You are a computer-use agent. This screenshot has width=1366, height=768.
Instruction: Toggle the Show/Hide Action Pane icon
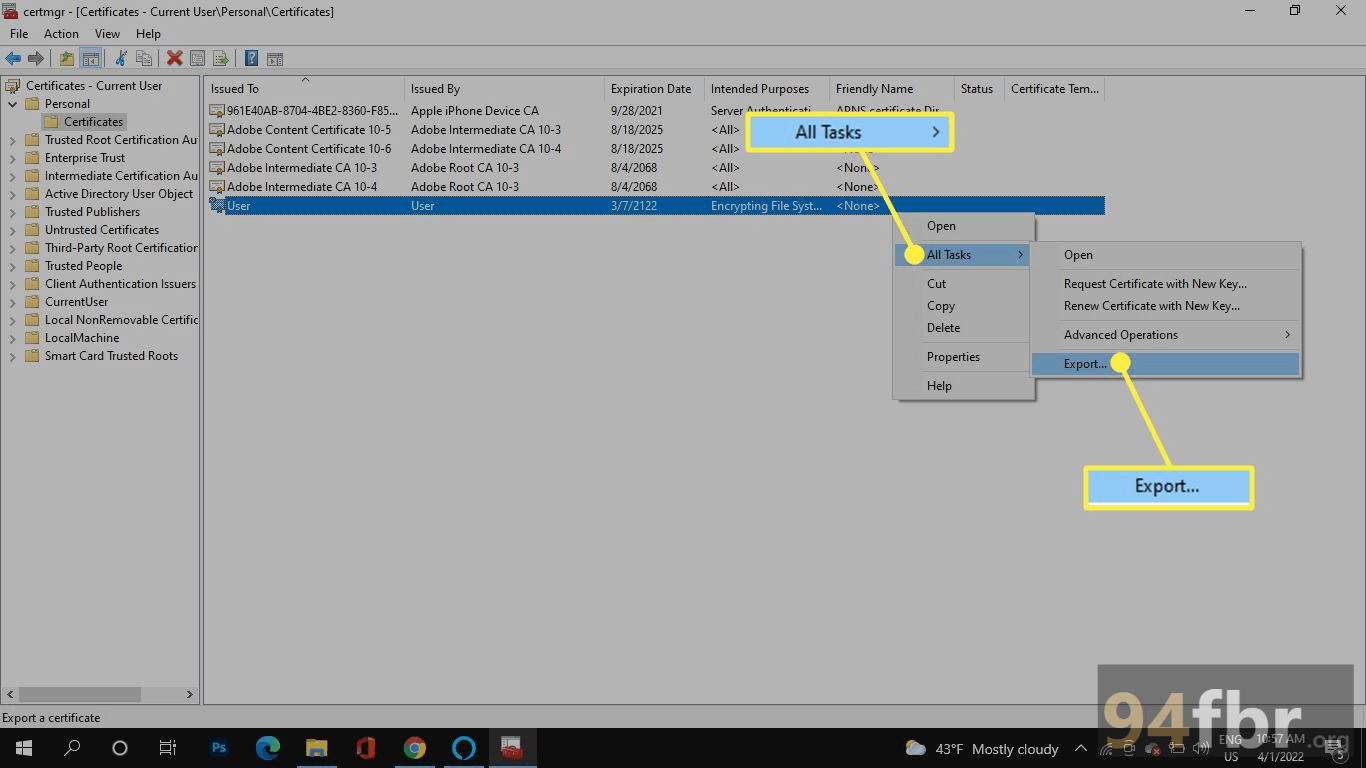click(x=275, y=59)
